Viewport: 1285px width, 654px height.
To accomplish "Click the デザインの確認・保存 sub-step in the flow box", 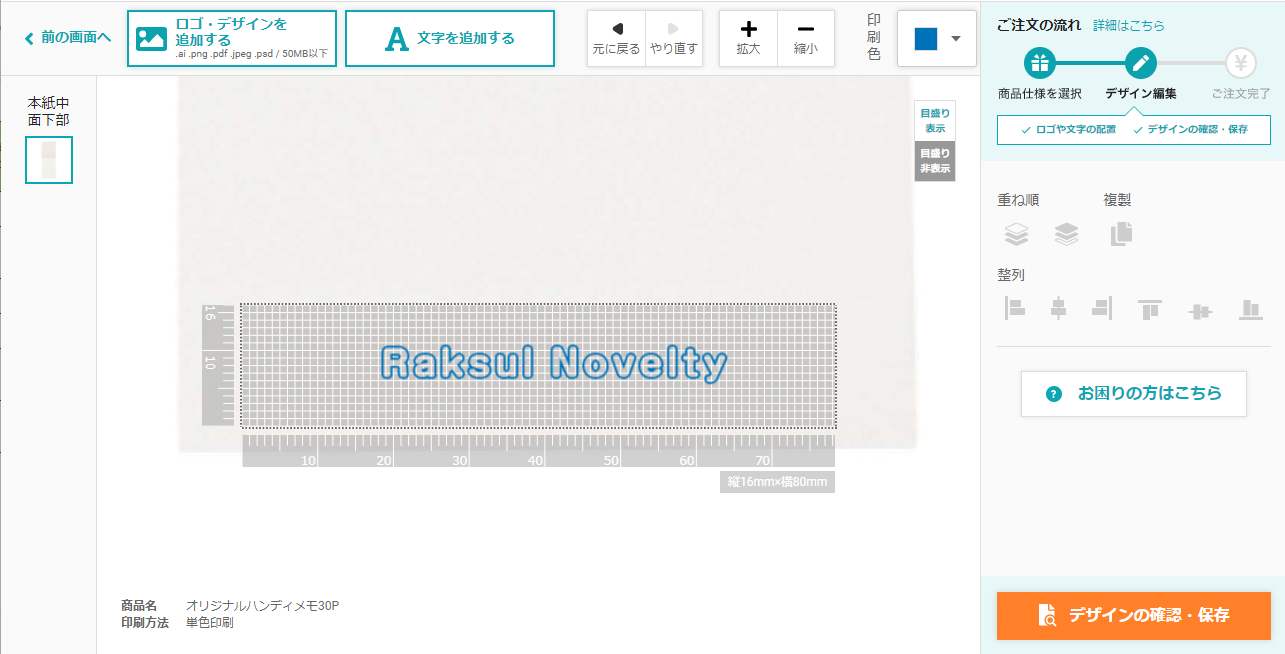I will [x=1190, y=130].
